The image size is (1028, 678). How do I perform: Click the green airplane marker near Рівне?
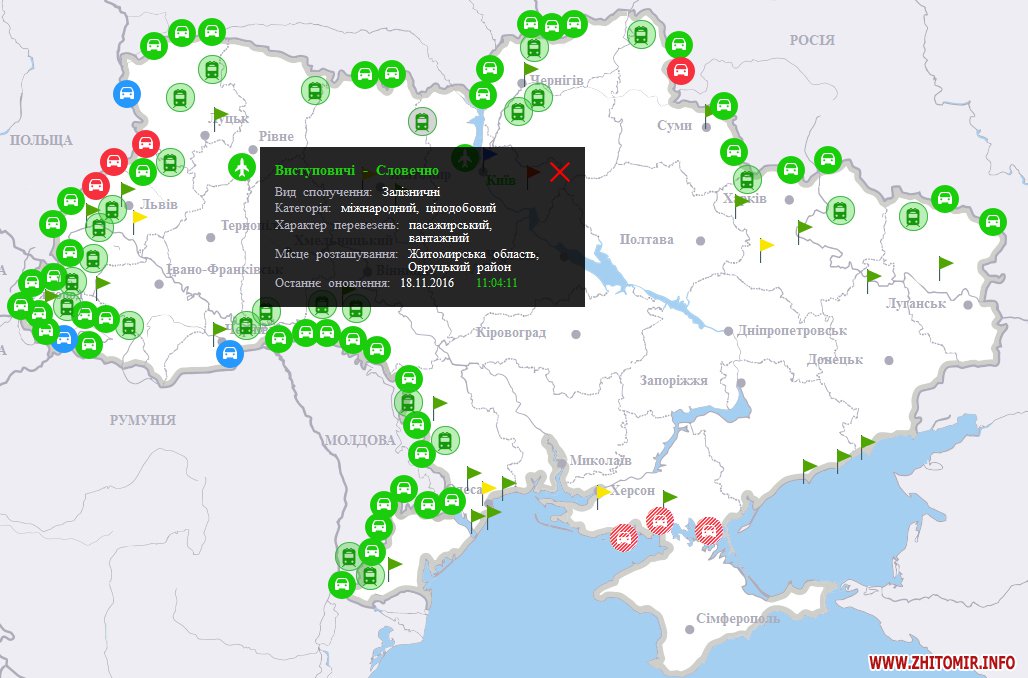coord(242,167)
